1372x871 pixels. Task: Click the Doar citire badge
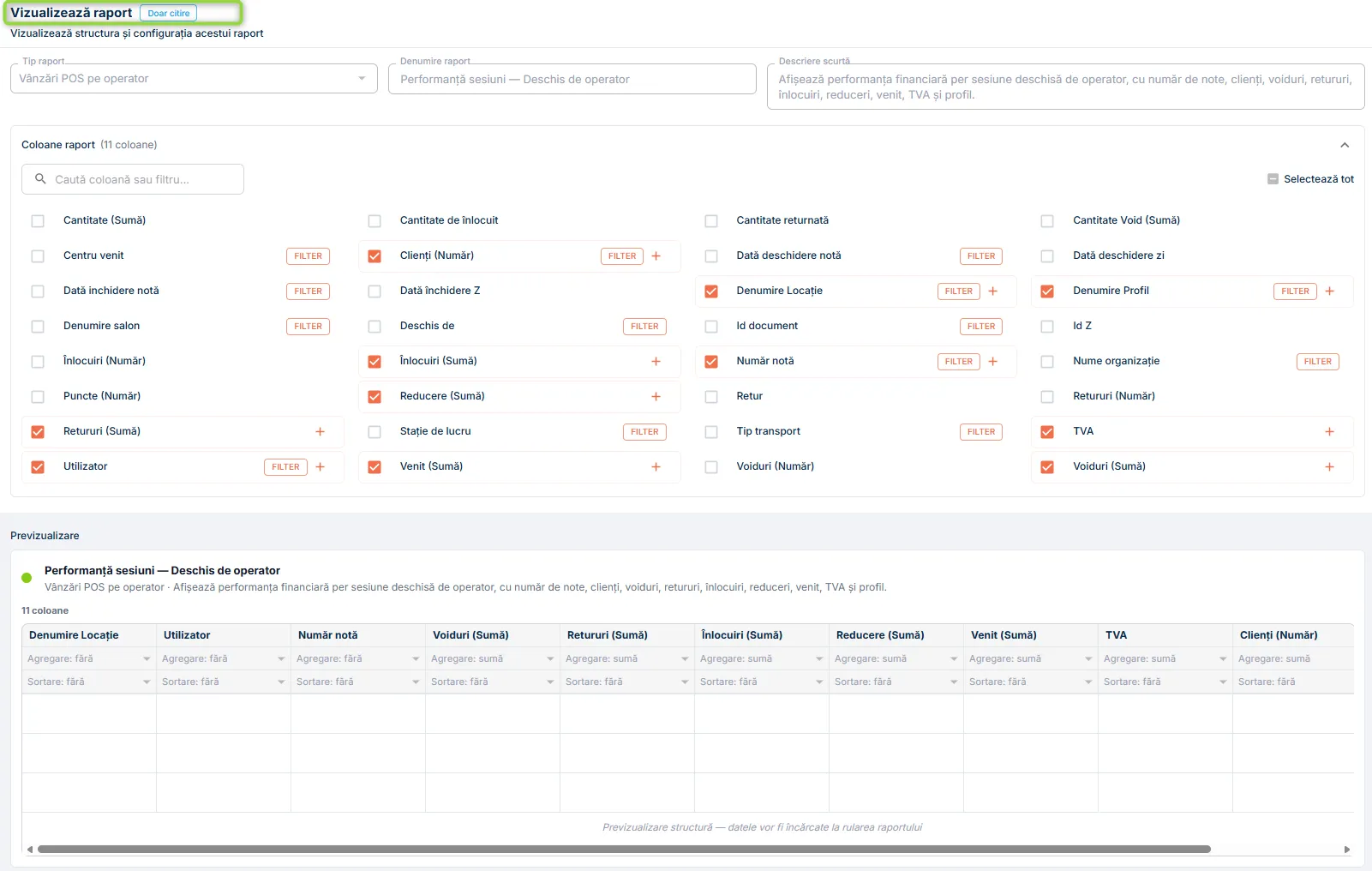tap(169, 13)
